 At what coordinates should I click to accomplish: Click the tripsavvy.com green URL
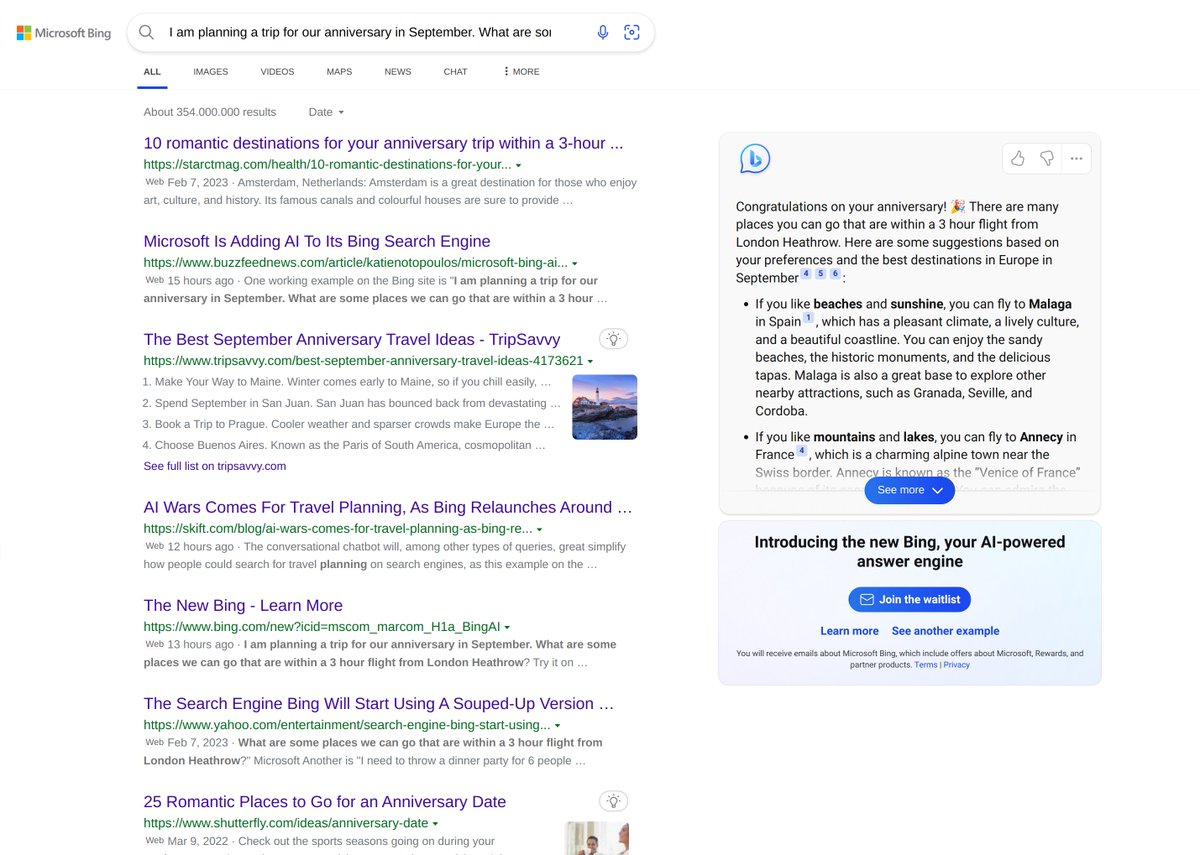[363, 361]
